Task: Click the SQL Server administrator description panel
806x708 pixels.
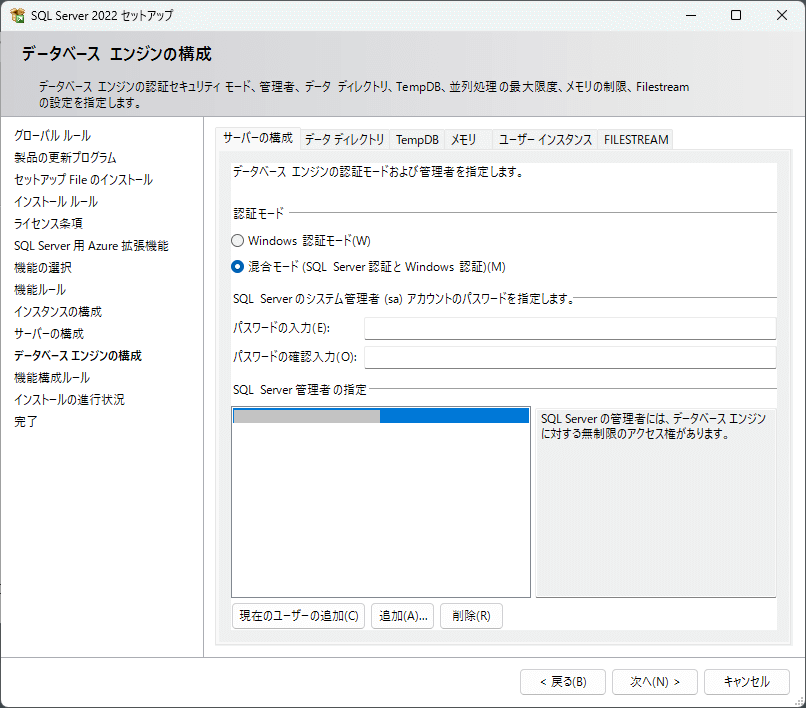Action: click(x=656, y=503)
